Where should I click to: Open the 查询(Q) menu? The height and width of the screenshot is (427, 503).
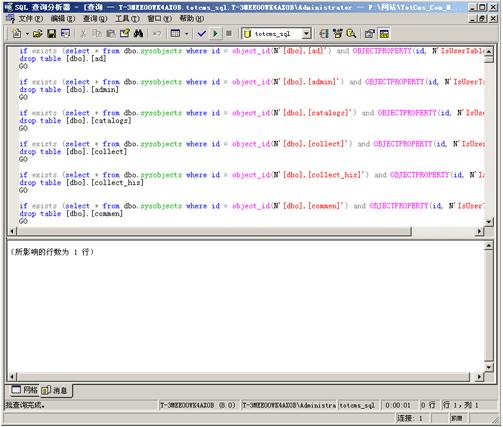coord(95,19)
